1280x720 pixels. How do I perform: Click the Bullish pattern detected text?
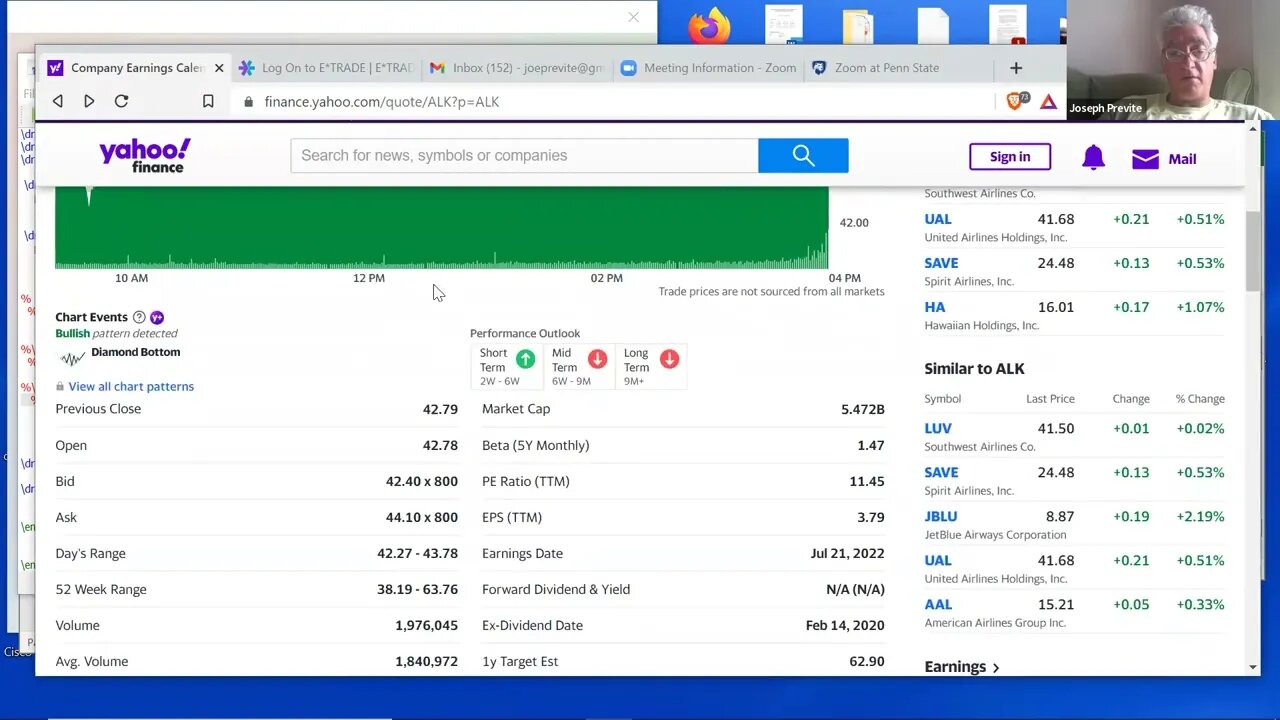[x=116, y=333]
